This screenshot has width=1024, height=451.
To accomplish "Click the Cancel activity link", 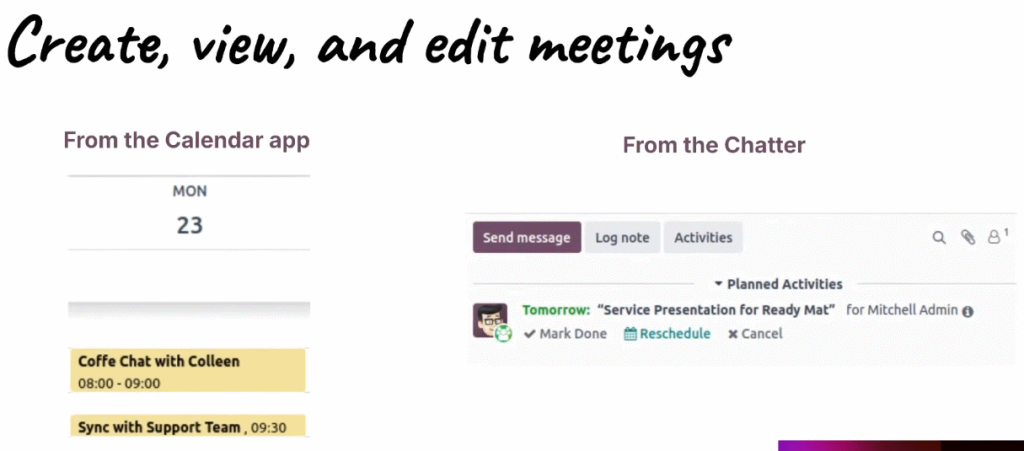I will [x=761, y=334].
